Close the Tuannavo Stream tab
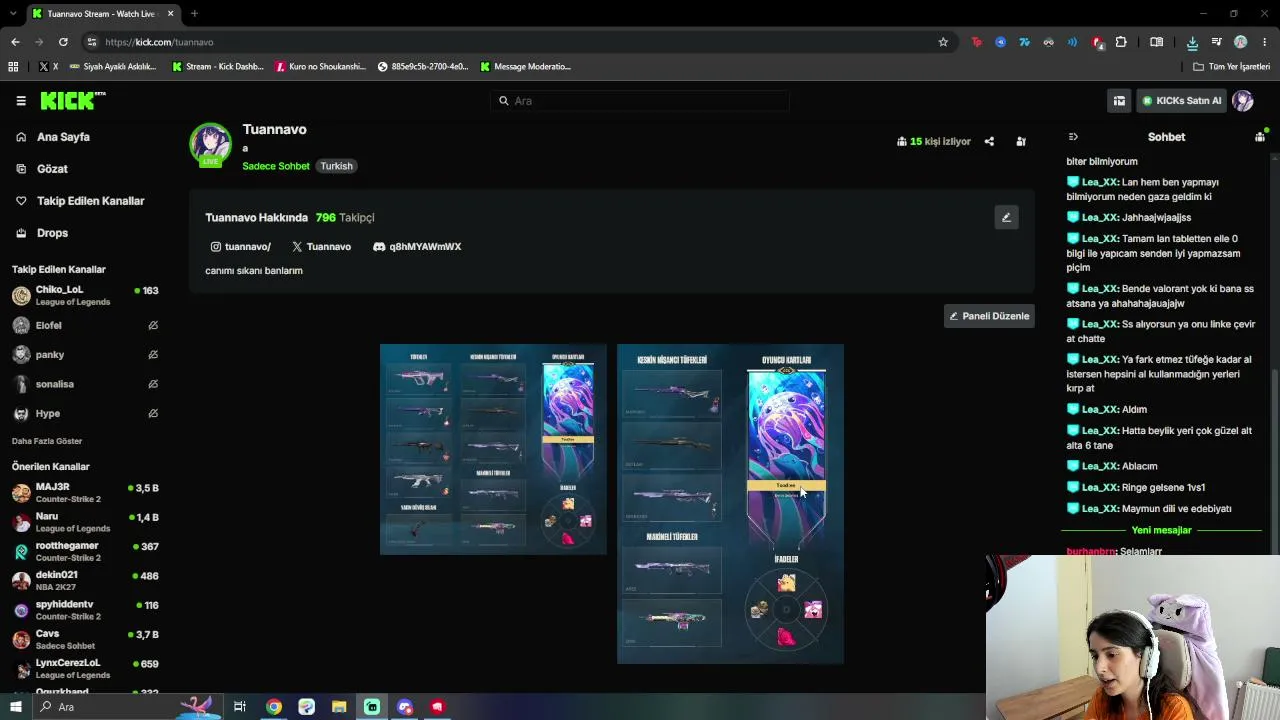Viewport: 1280px width, 720px height. point(170,14)
